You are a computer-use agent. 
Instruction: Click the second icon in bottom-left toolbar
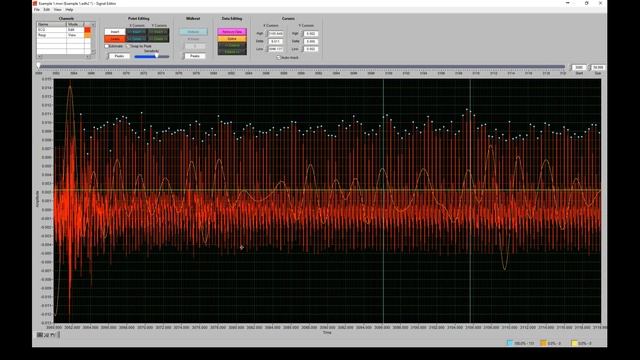pyautogui.click(x=46, y=335)
